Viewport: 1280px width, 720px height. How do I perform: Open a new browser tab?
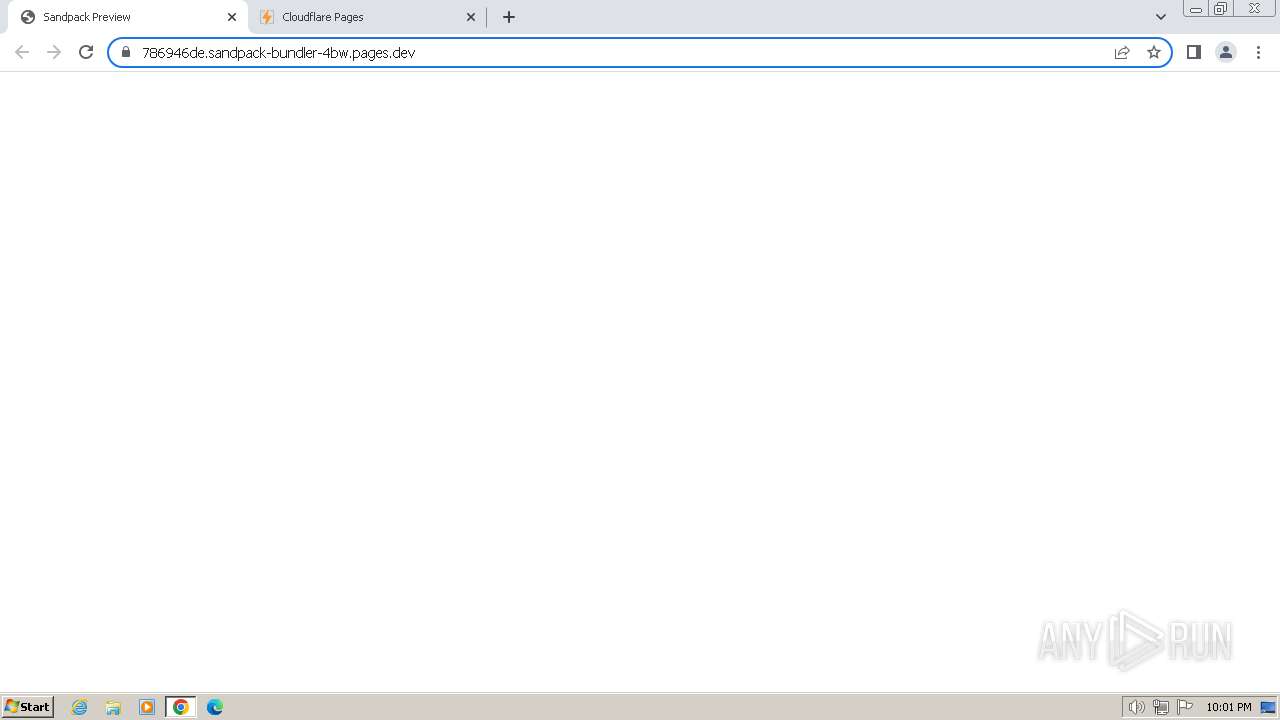coord(509,17)
